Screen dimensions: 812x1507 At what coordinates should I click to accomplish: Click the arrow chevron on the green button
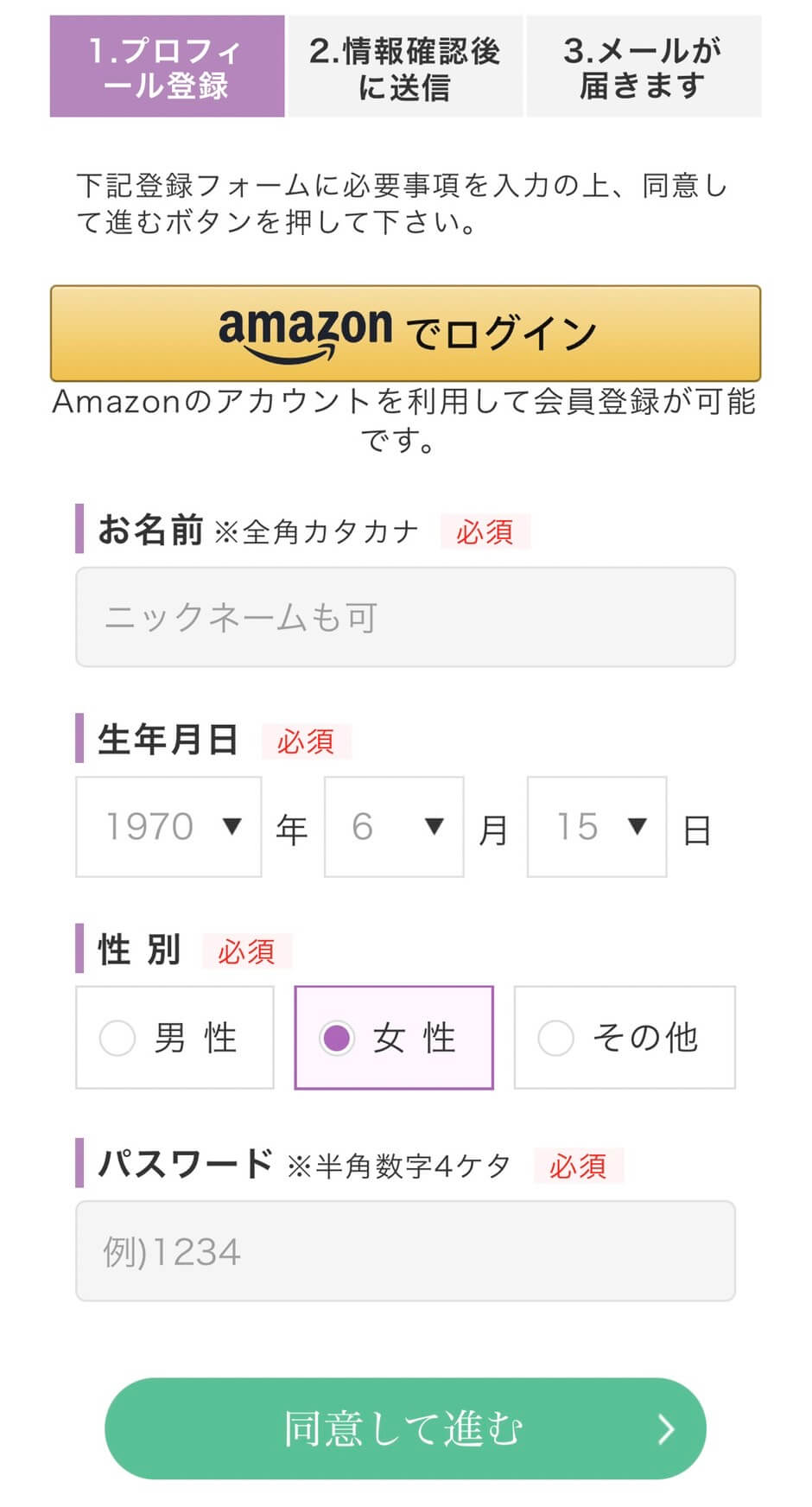tap(665, 1429)
